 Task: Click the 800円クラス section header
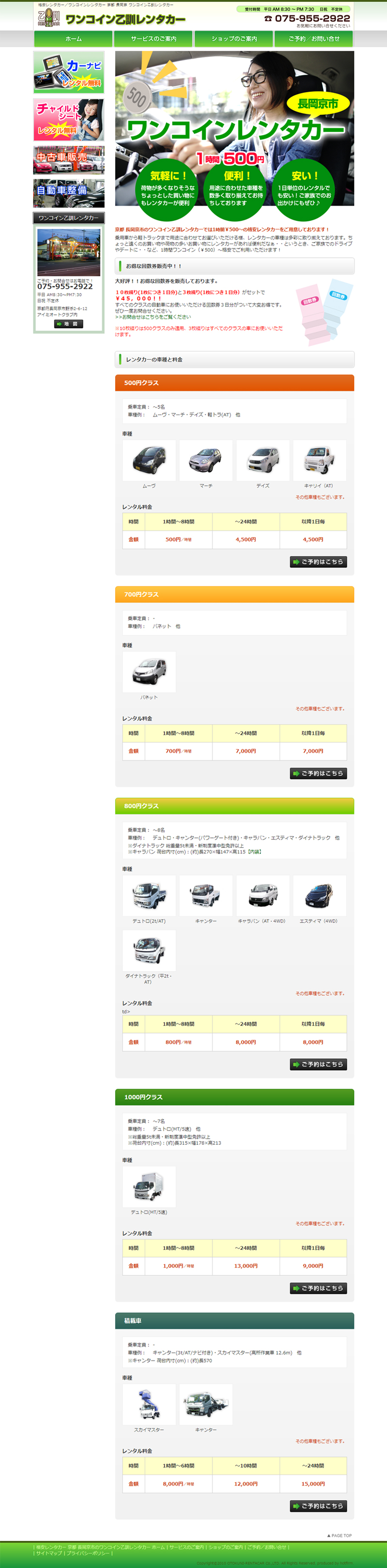click(234, 806)
